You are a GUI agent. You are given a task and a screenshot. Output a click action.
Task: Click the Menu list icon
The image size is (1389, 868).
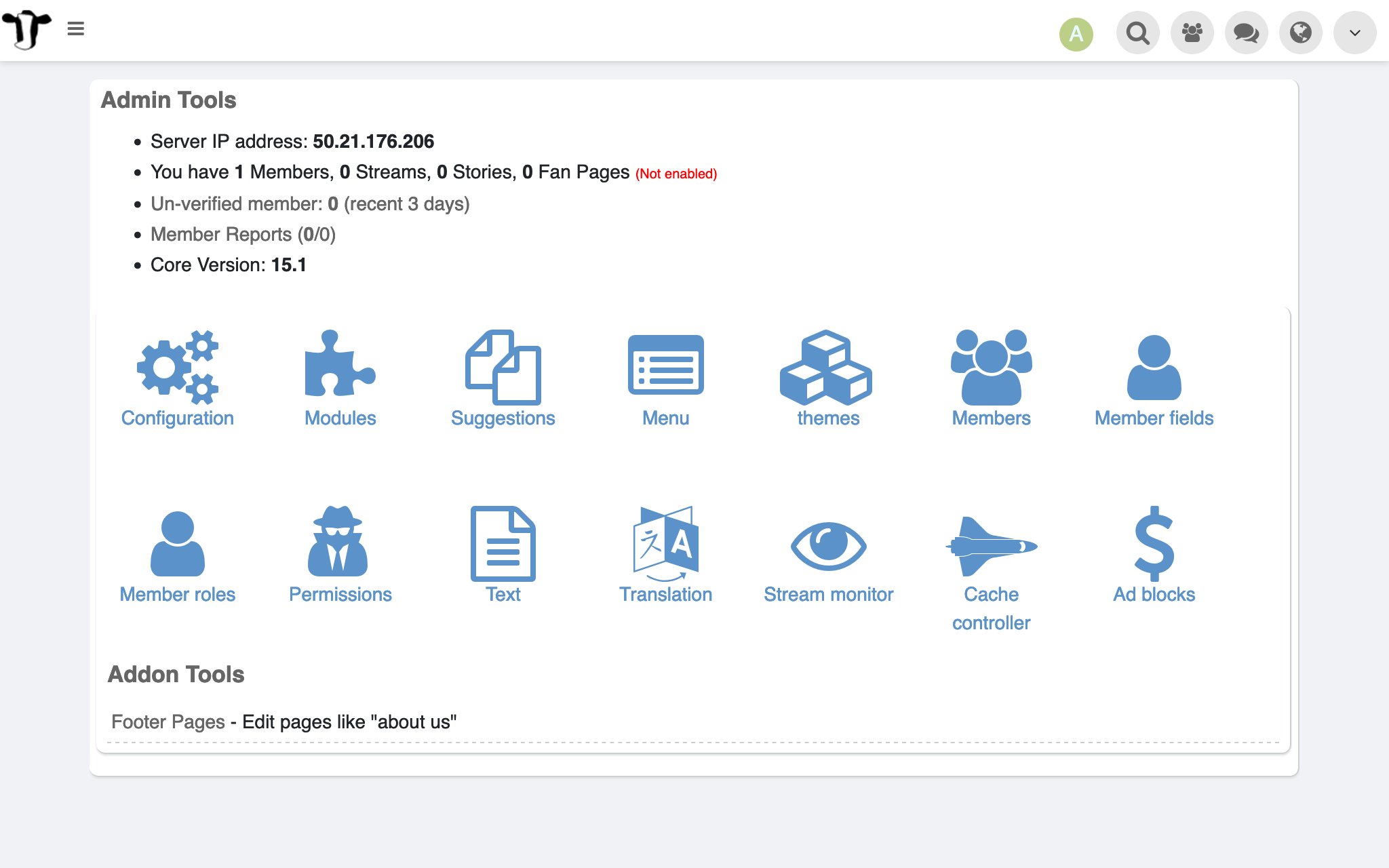click(x=665, y=366)
